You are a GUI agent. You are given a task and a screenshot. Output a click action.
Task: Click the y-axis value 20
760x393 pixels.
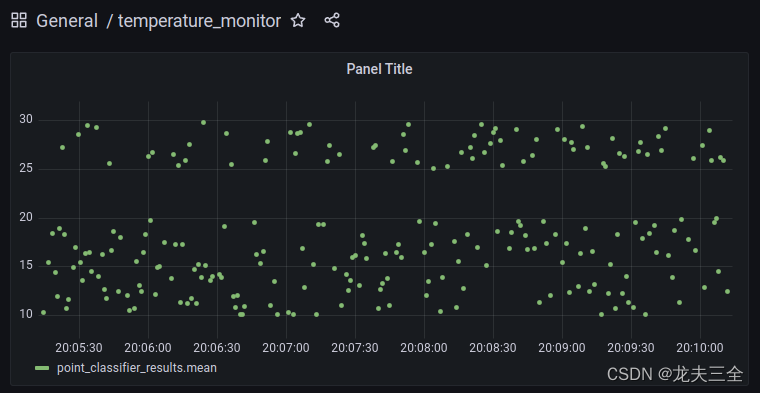(x=26, y=217)
